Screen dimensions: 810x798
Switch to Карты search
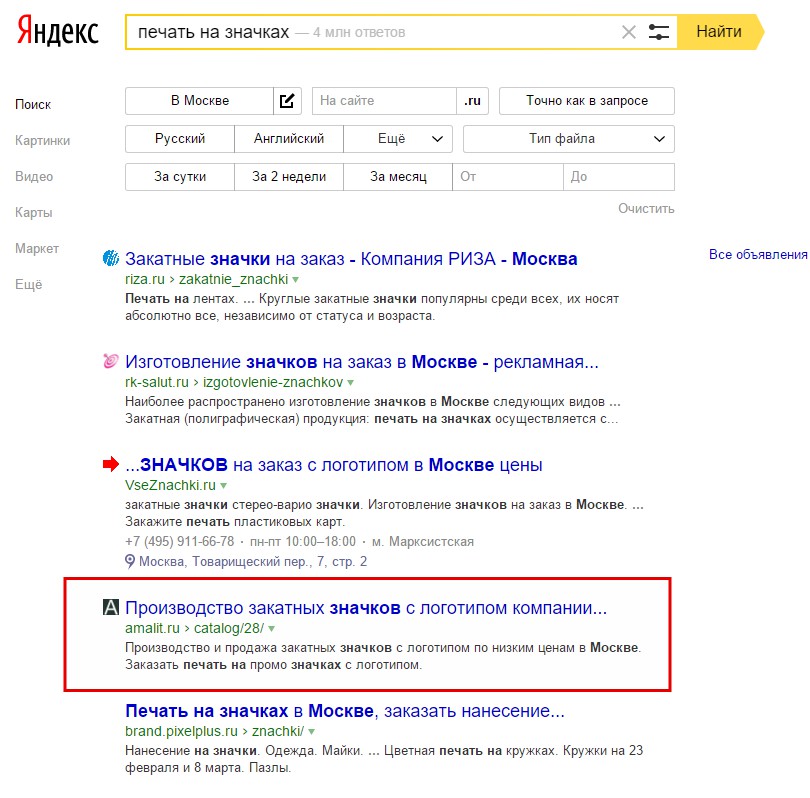(34, 213)
